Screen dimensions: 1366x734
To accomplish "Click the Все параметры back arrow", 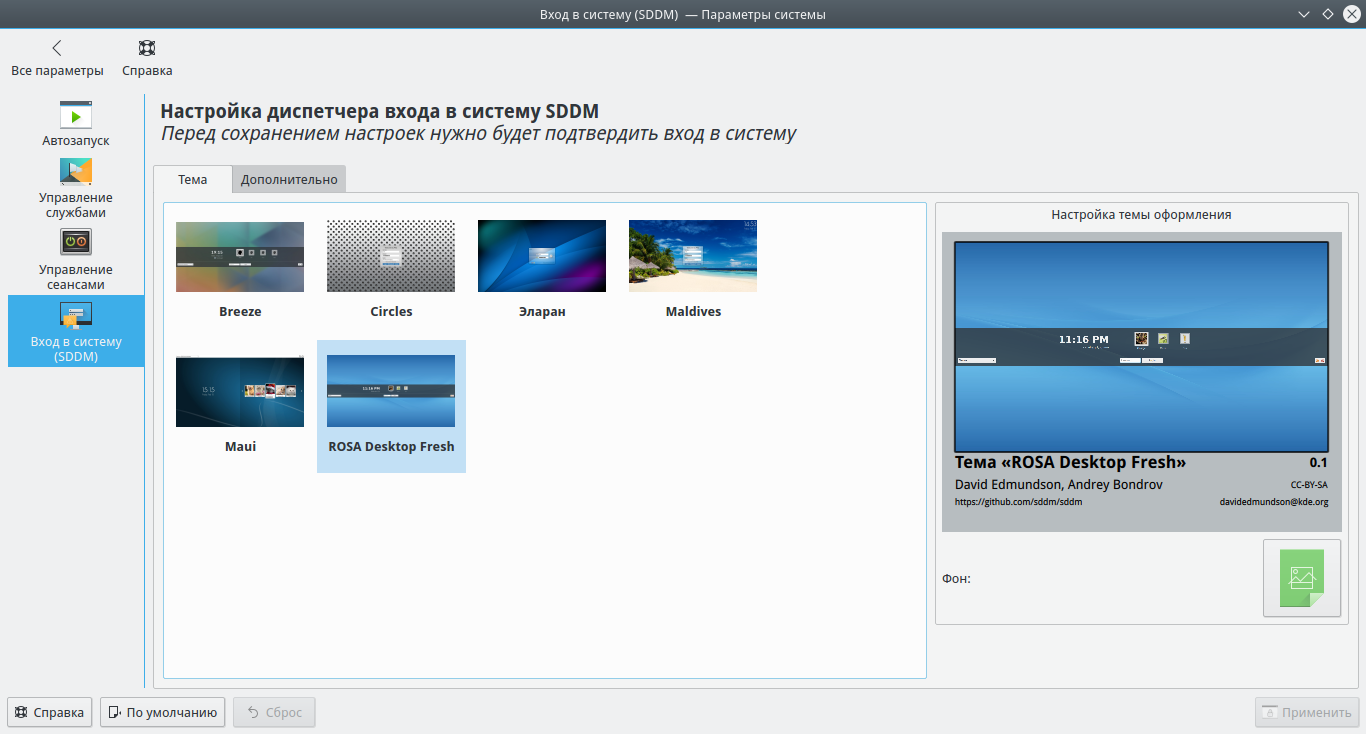I will click(57, 48).
